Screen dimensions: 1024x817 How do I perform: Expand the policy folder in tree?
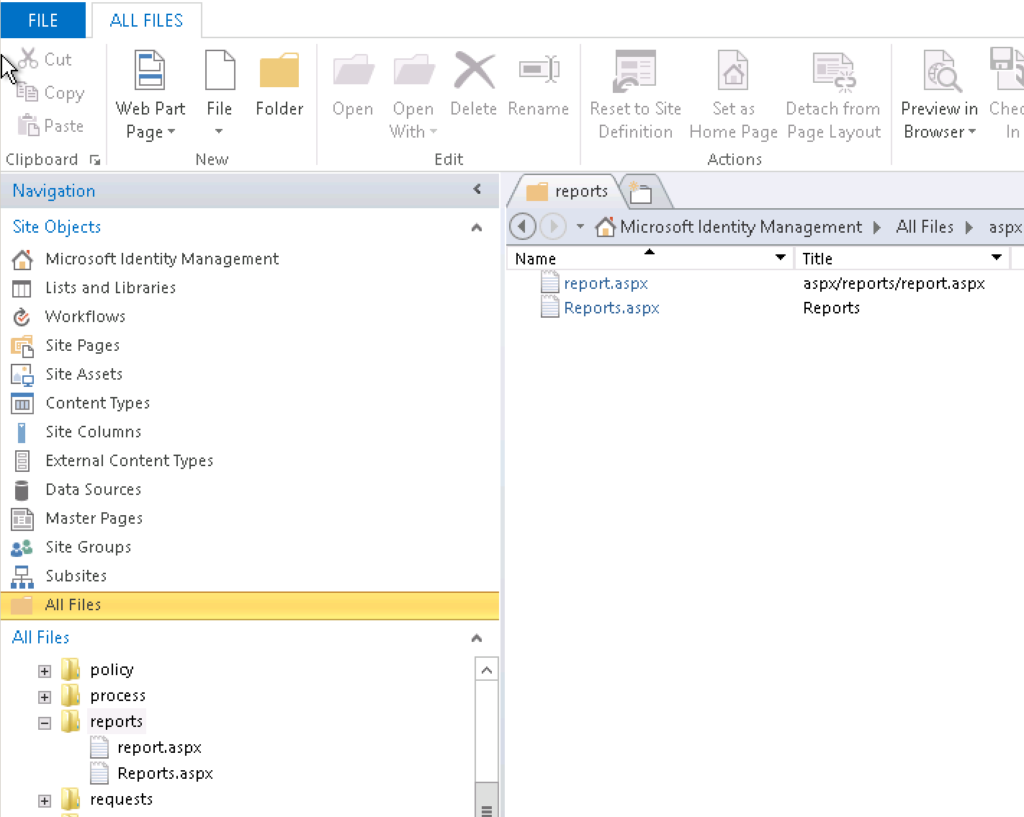point(44,670)
